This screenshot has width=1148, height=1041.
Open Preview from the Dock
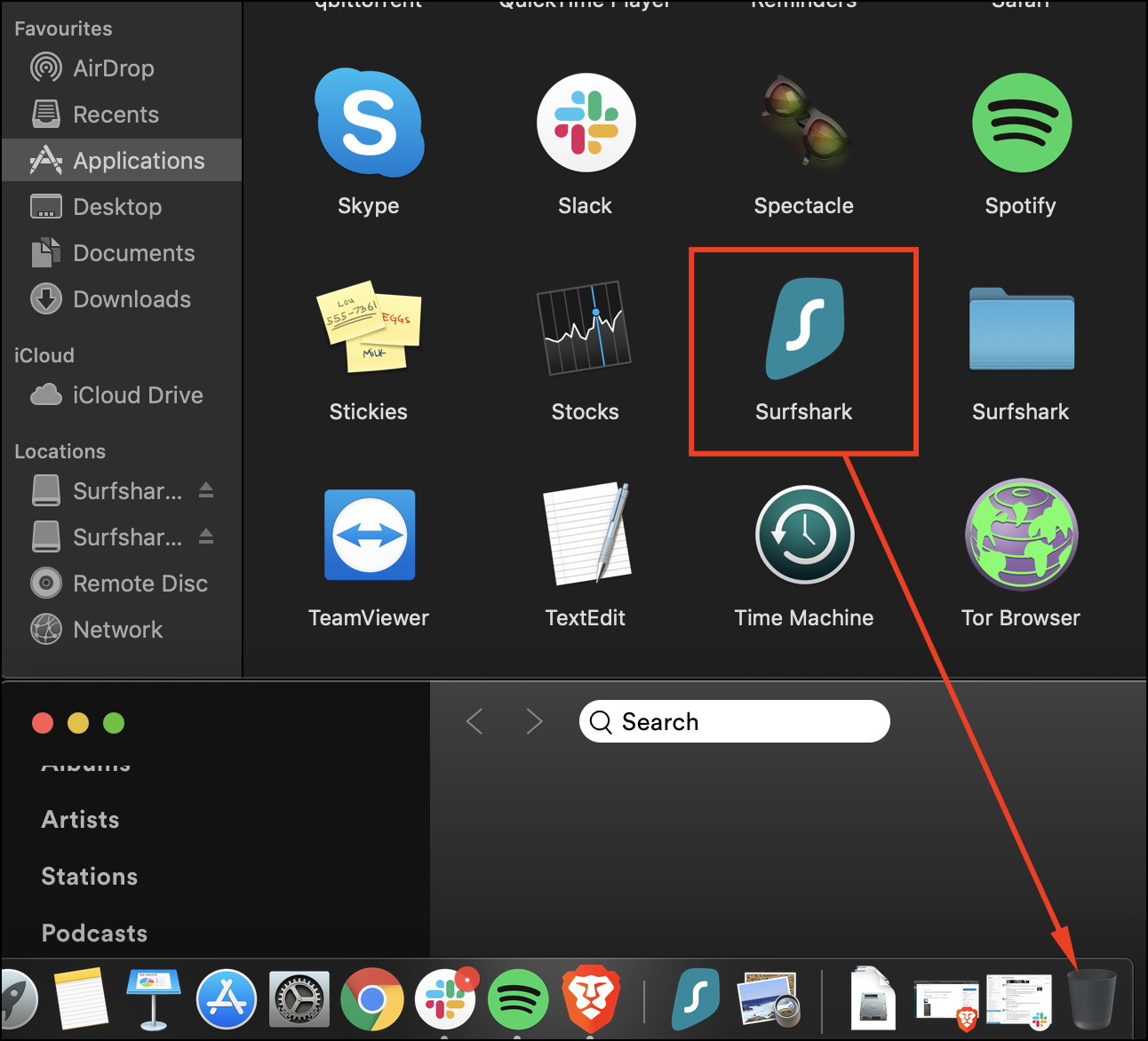769,999
